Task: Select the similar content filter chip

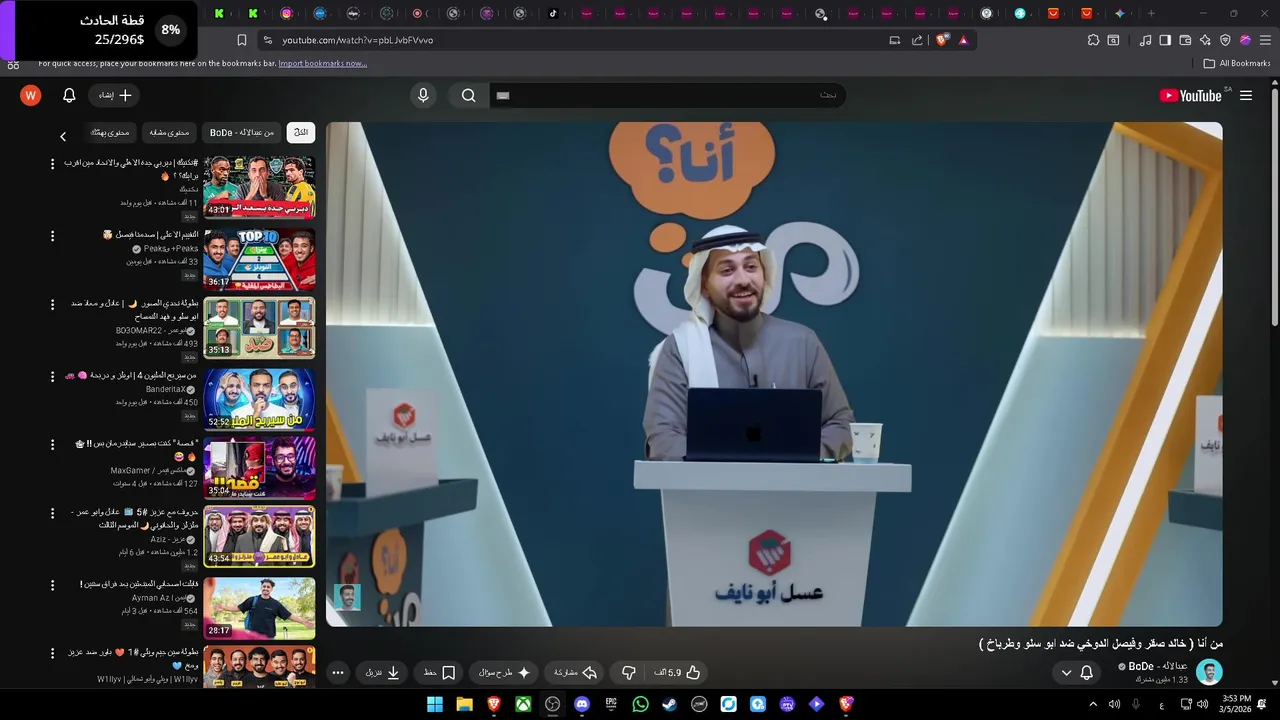Action: [169, 132]
